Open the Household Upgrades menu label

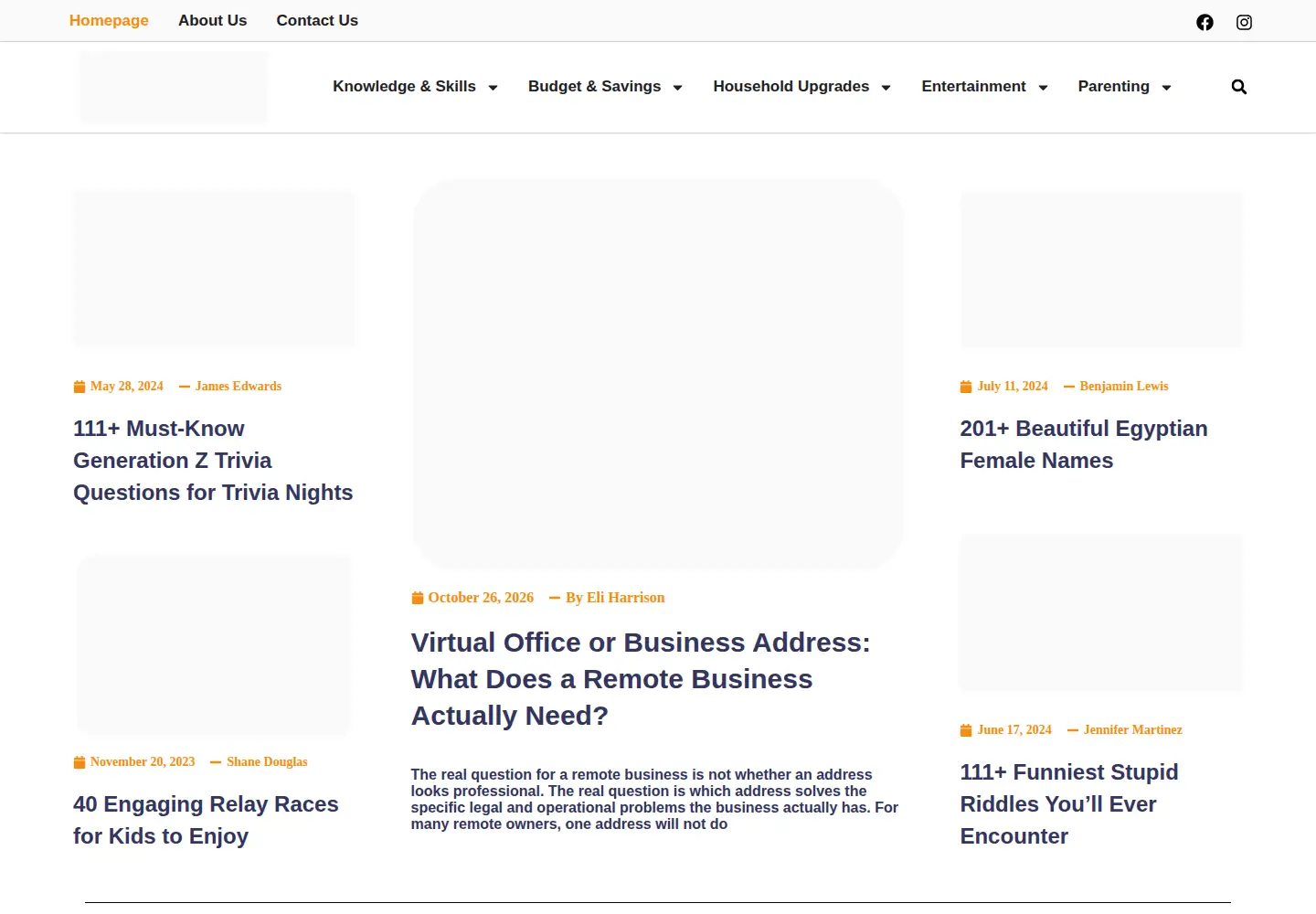coord(791,86)
